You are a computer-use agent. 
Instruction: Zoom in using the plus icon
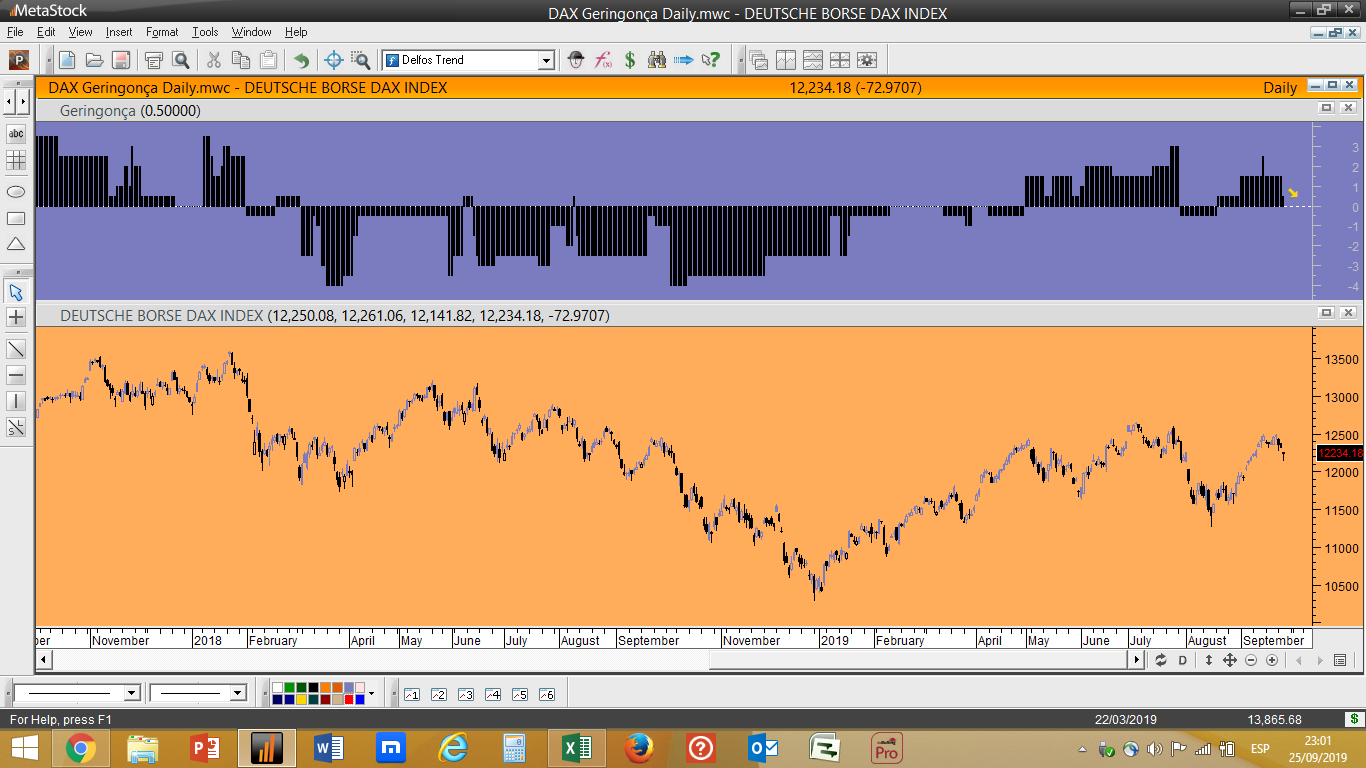click(1272, 660)
